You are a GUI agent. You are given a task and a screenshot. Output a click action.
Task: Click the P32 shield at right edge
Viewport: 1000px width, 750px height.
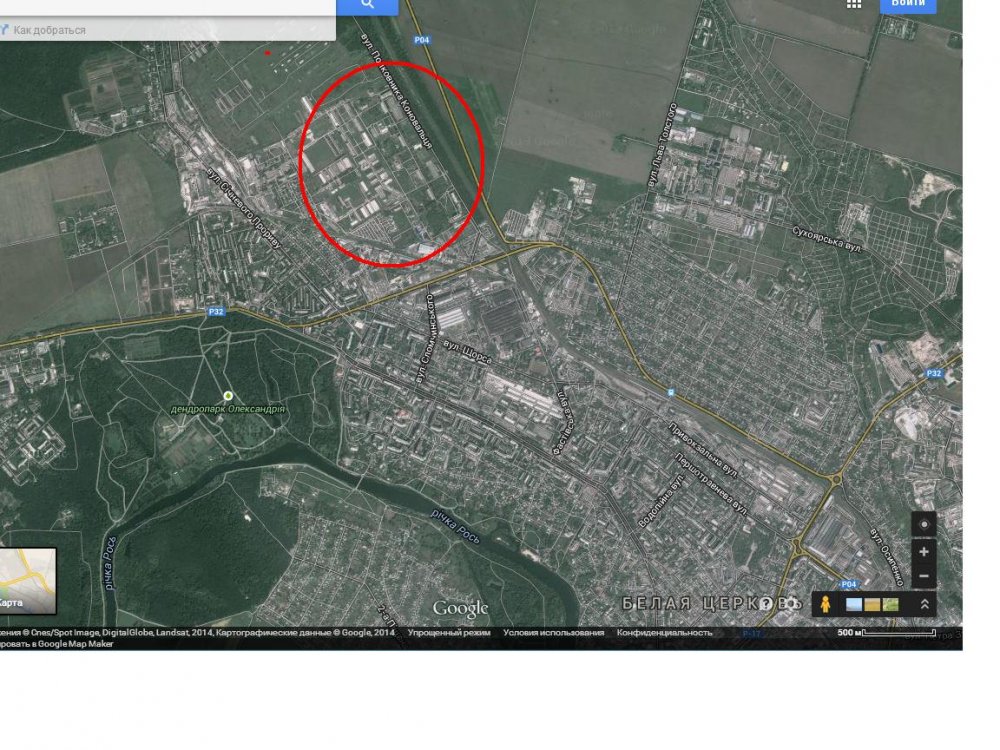[934, 374]
